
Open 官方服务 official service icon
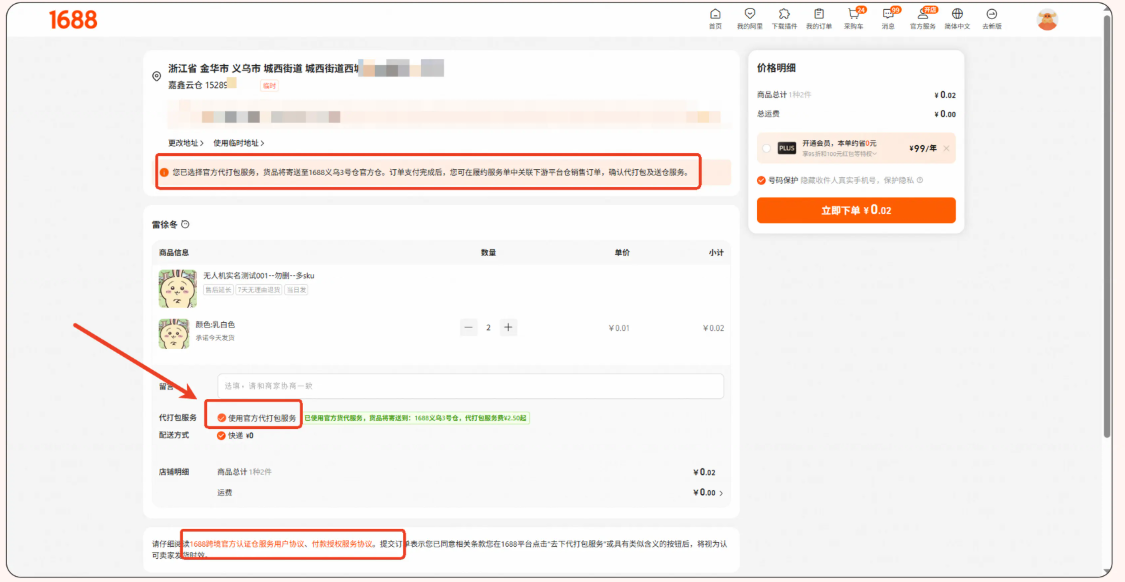click(x=923, y=19)
